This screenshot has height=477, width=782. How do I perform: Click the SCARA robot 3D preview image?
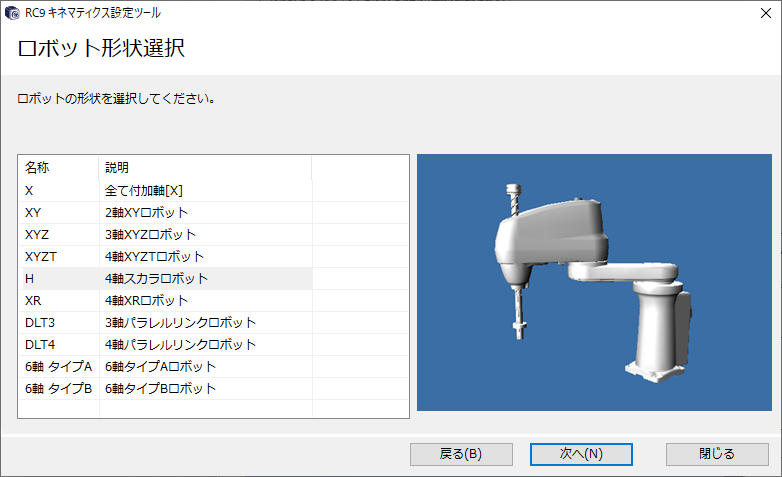(x=594, y=282)
